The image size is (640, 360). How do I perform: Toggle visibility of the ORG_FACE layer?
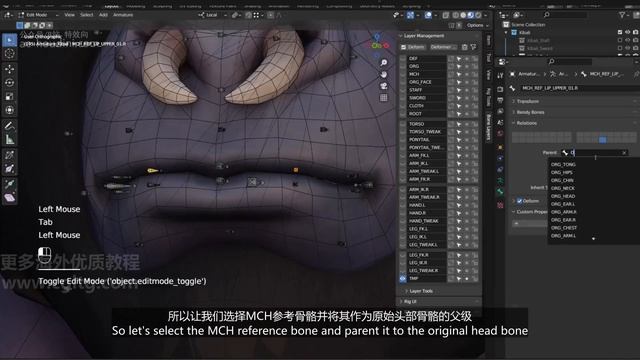coord(403,82)
